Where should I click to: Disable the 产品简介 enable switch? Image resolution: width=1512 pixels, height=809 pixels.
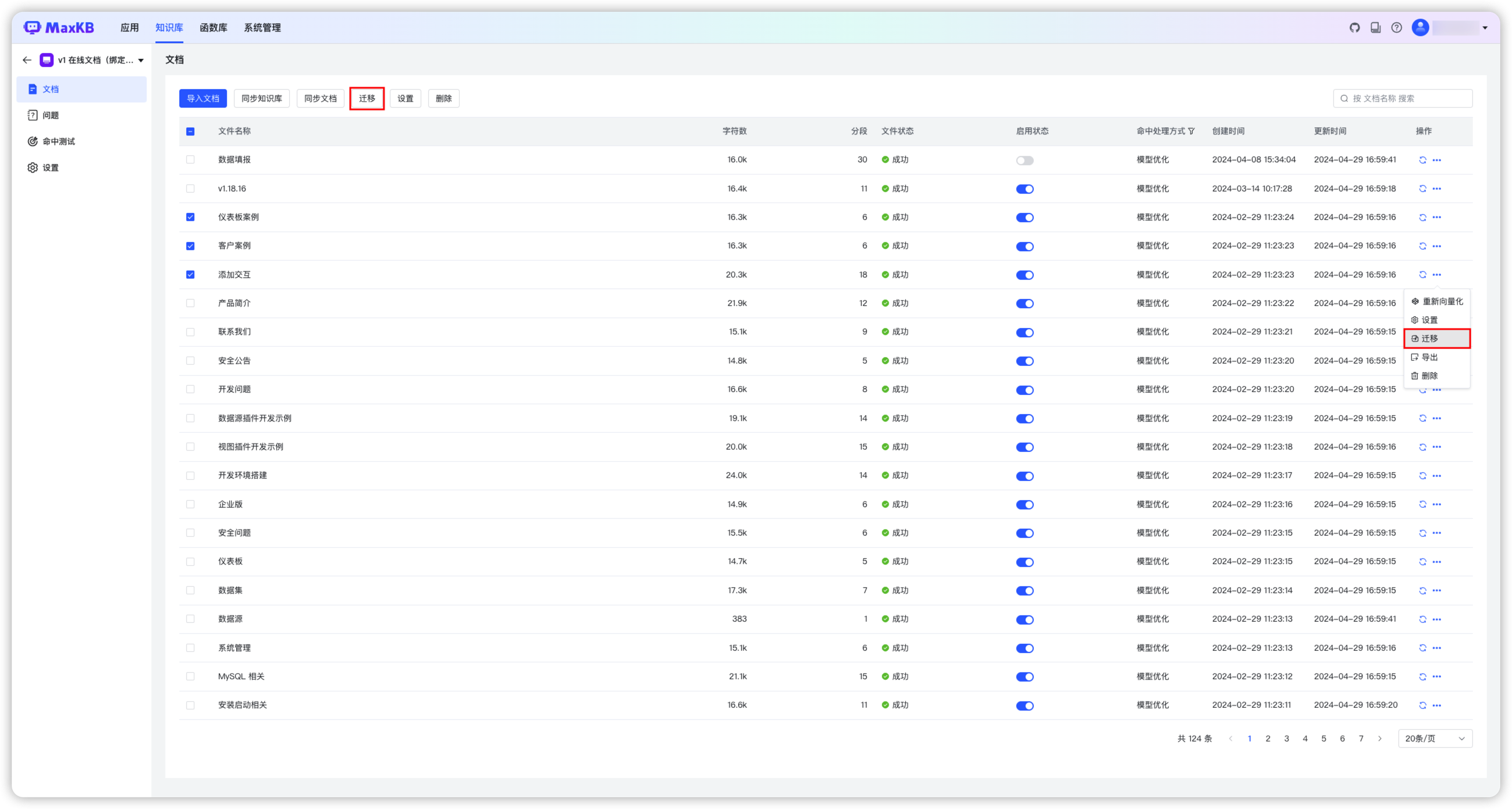pos(1024,304)
